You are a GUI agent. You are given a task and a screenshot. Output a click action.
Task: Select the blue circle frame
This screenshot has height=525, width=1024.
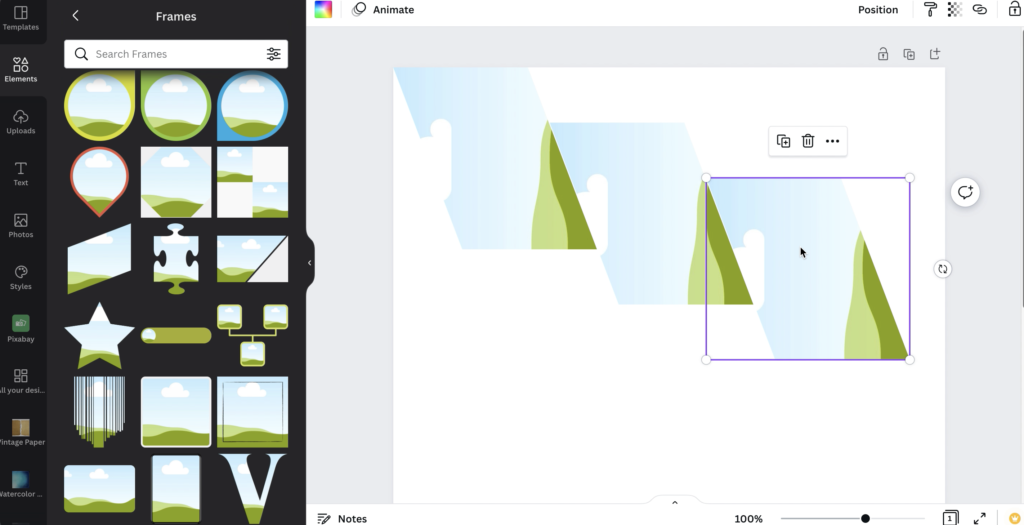(x=252, y=106)
